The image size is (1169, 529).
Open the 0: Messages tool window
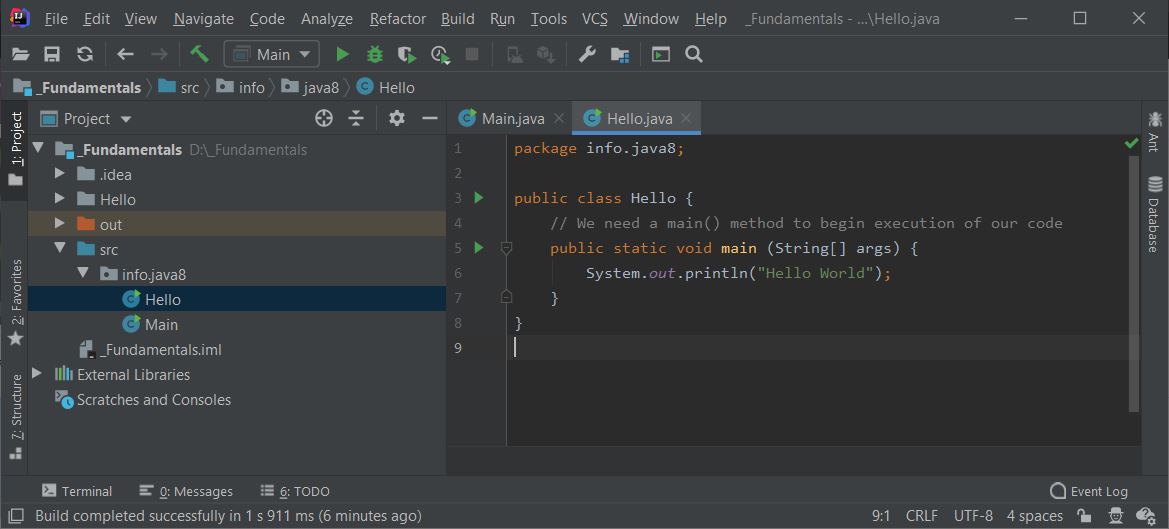186,491
